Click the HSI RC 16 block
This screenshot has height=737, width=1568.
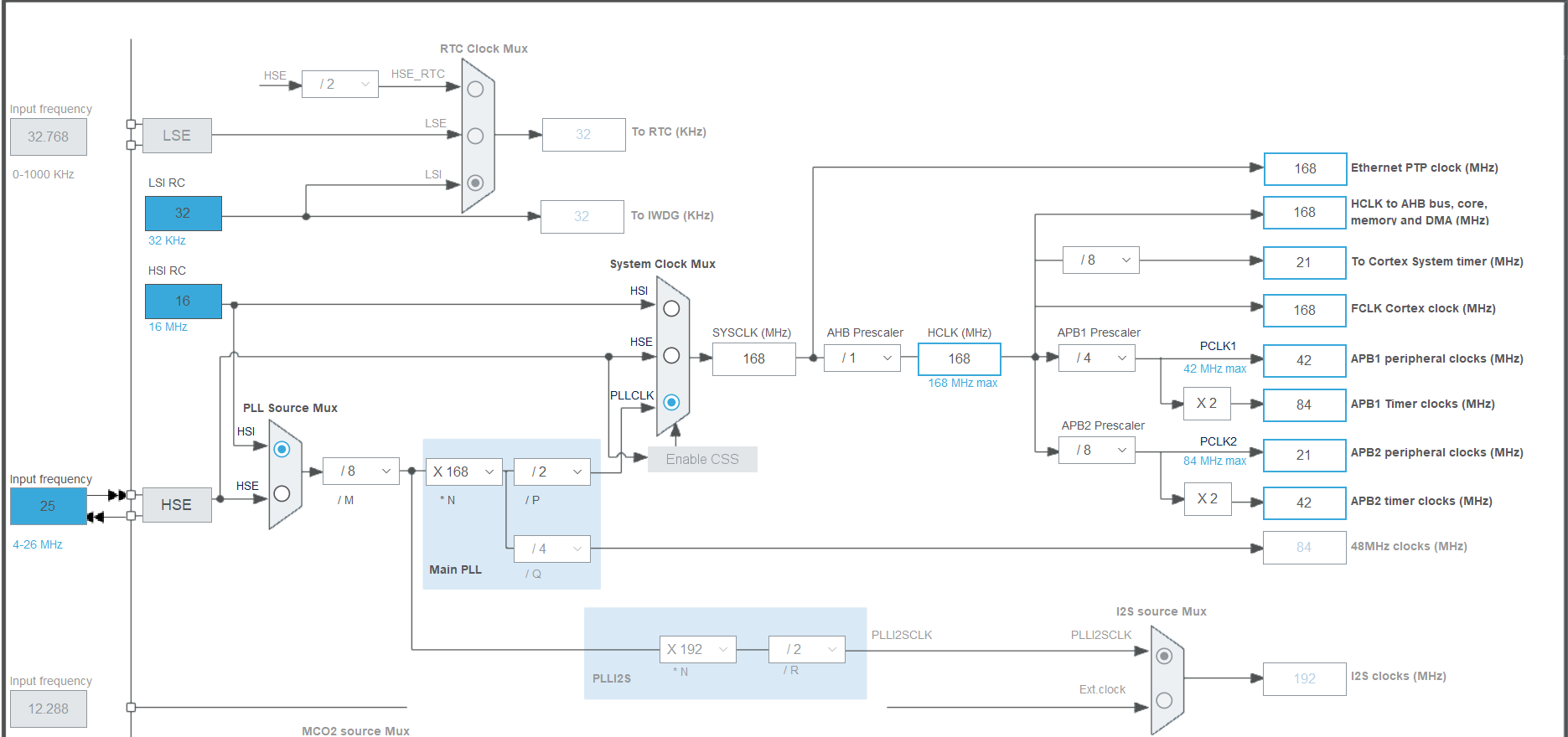[x=184, y=301]
